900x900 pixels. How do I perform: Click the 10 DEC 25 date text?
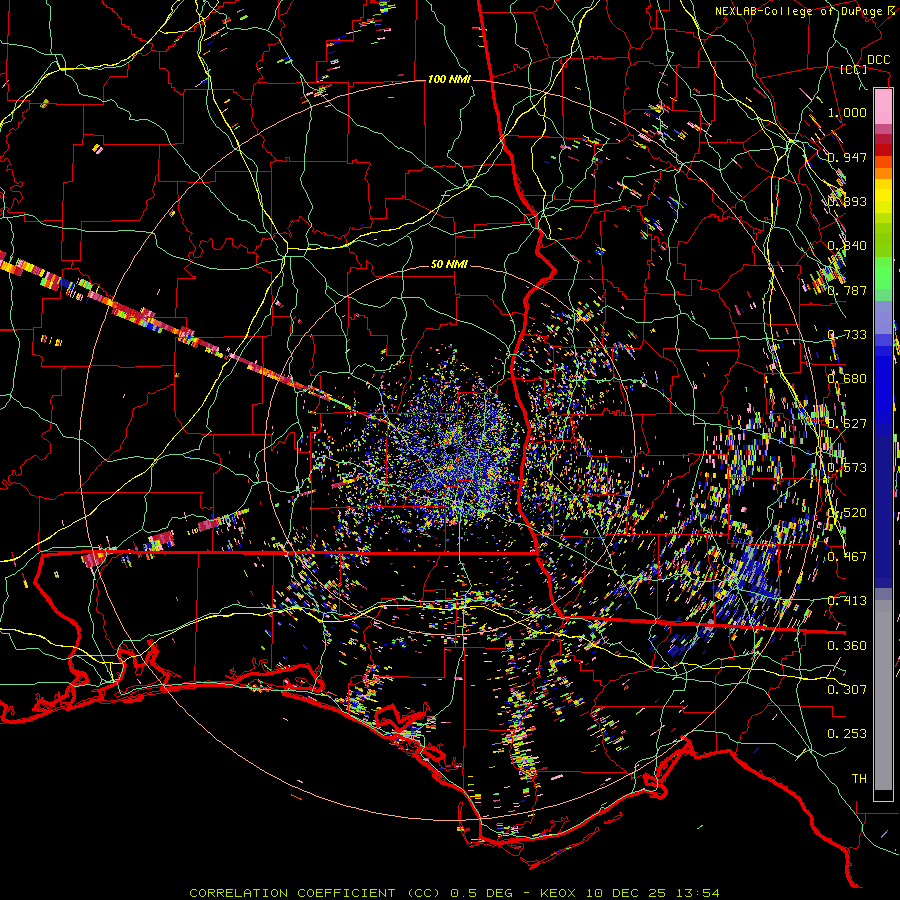(626, 893)
